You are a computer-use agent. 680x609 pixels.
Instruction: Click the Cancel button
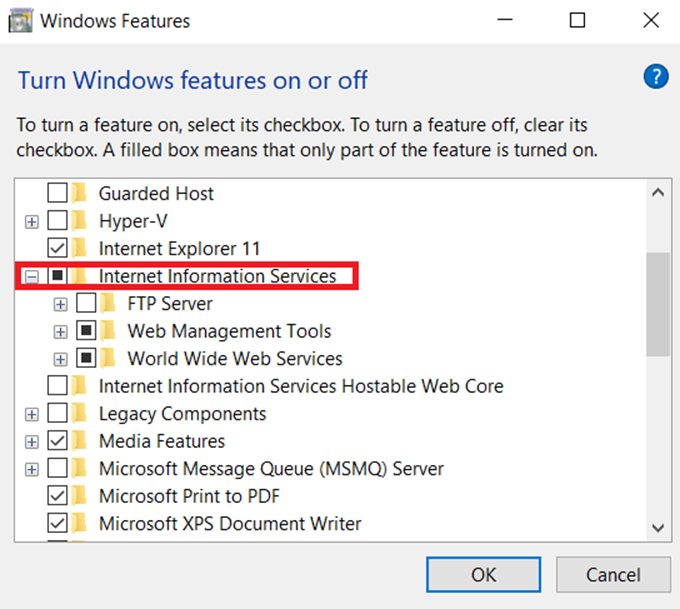pos(613,575)
